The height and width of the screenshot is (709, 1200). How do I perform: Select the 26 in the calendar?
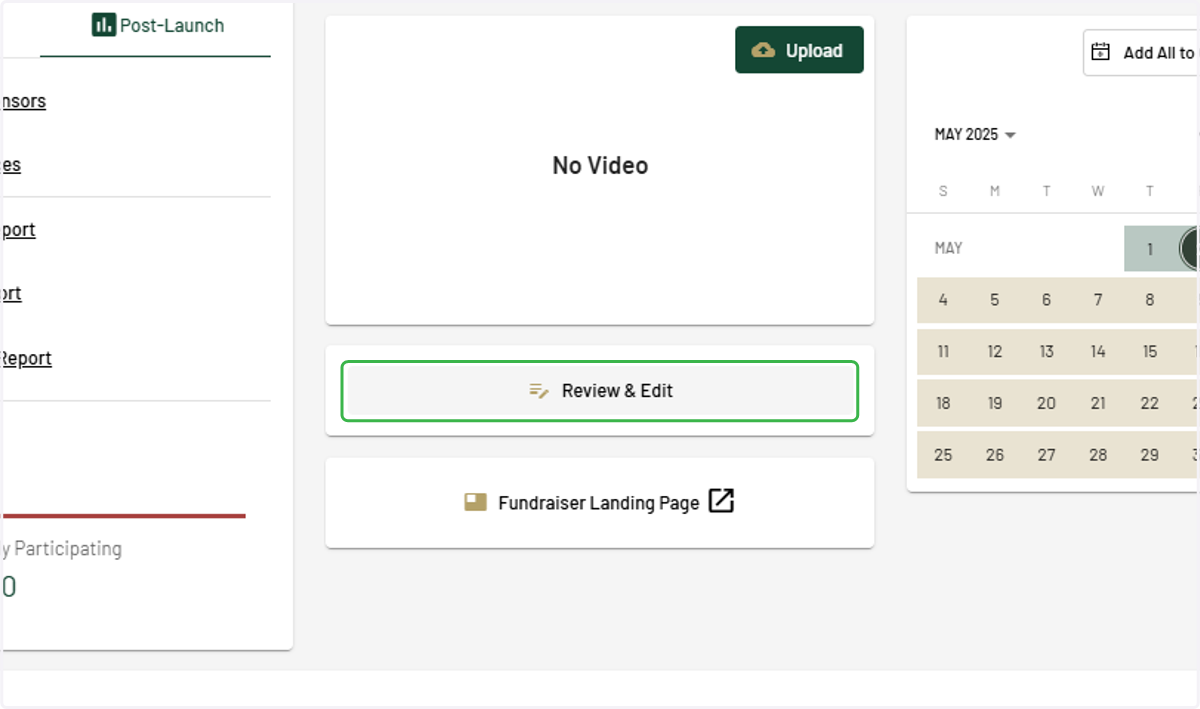995,455
